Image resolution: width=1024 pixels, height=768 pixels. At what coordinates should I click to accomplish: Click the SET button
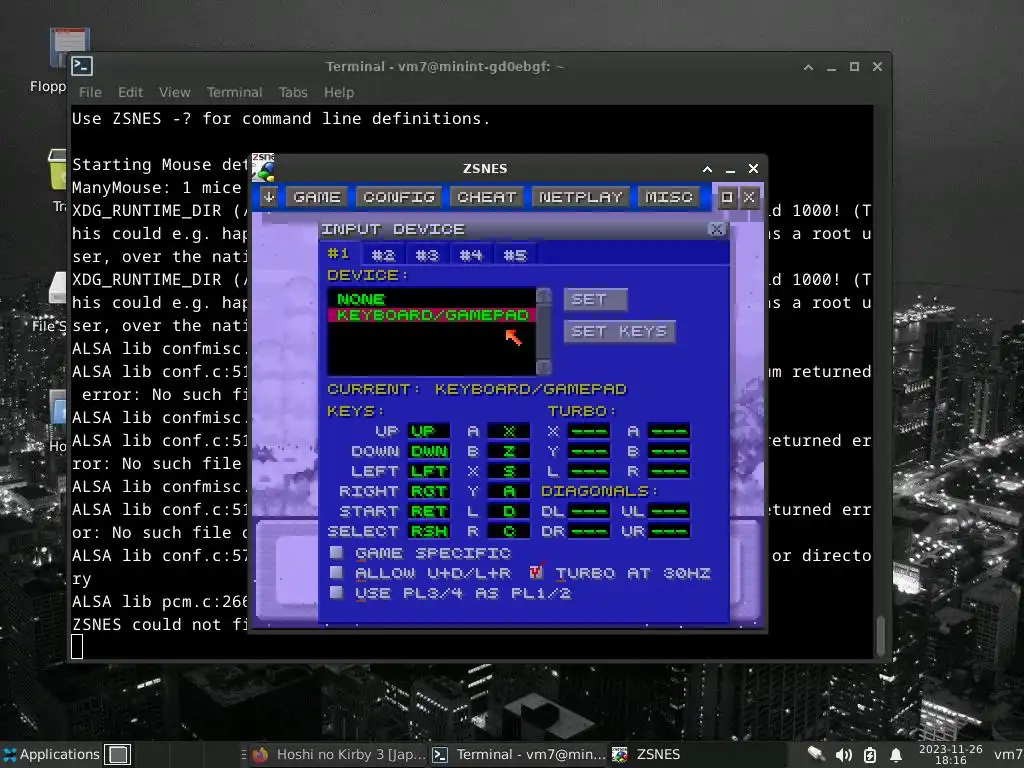pyautogui.click(x=596, y=300)
